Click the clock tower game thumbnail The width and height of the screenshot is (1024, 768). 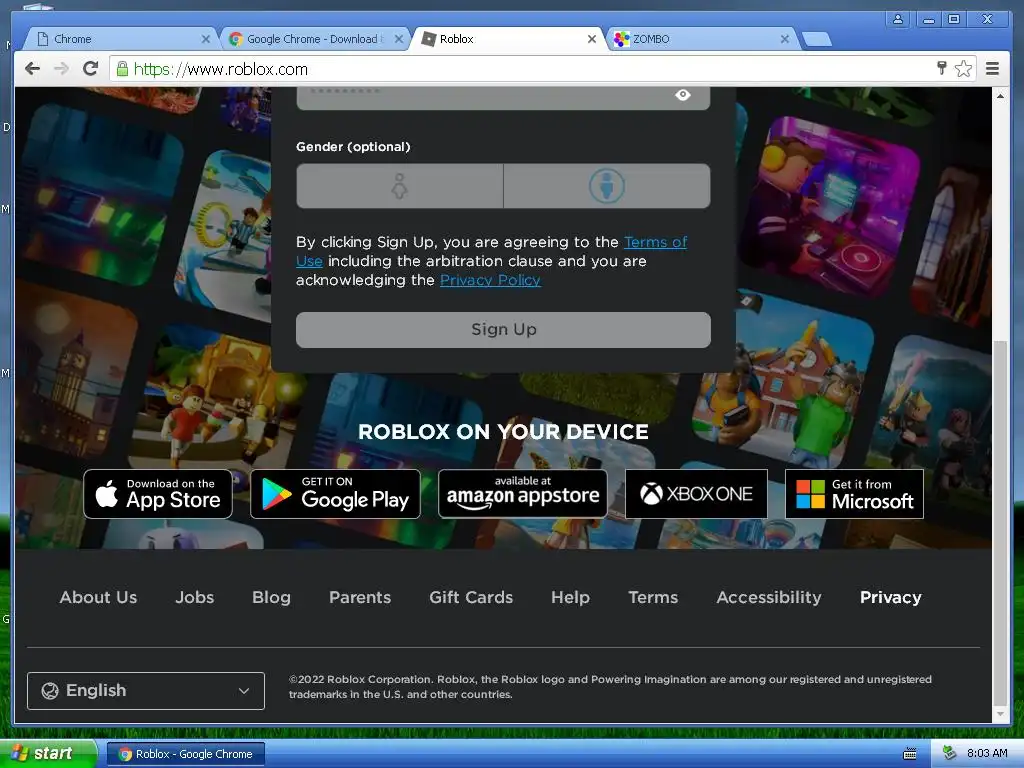pos(72,372)
